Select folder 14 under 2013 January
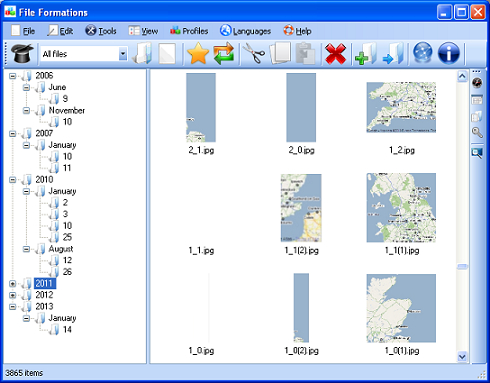This screenshot has height=383, width=490. [x=67, y=330]
